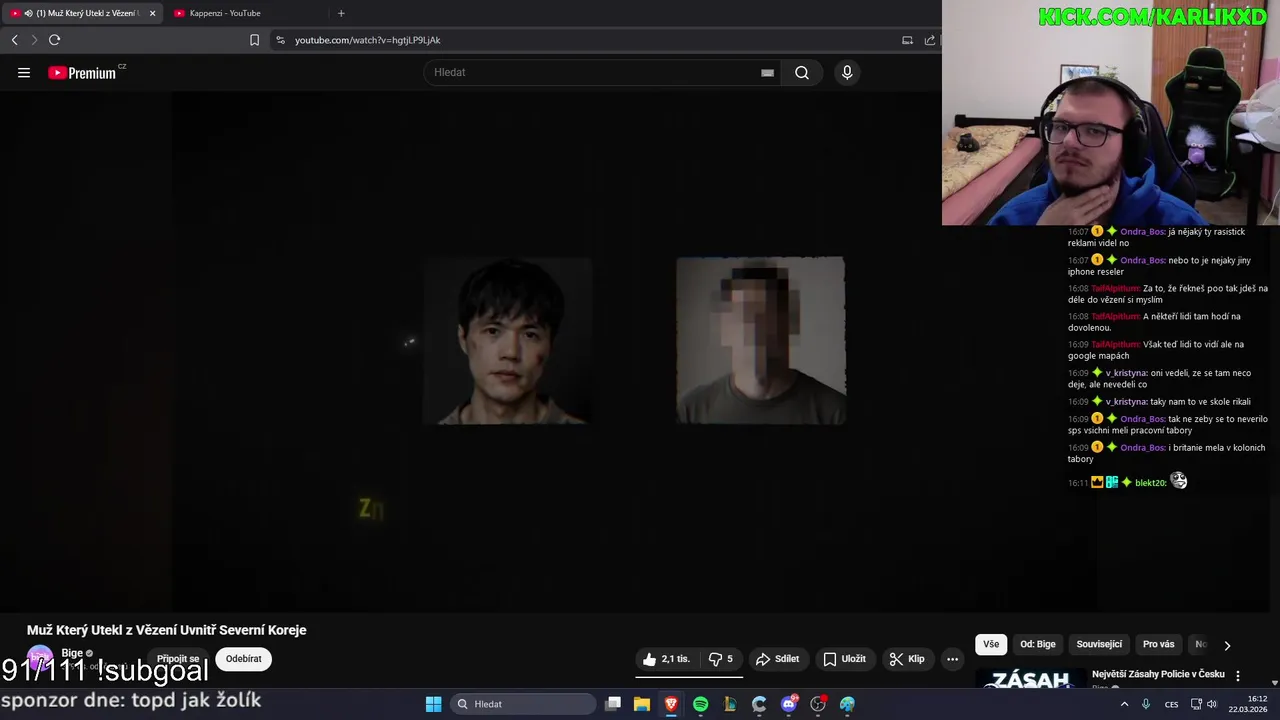Subscribe with Odebírat button
The height and width of the screenshot is (720, 1280).
pos(243,659)
